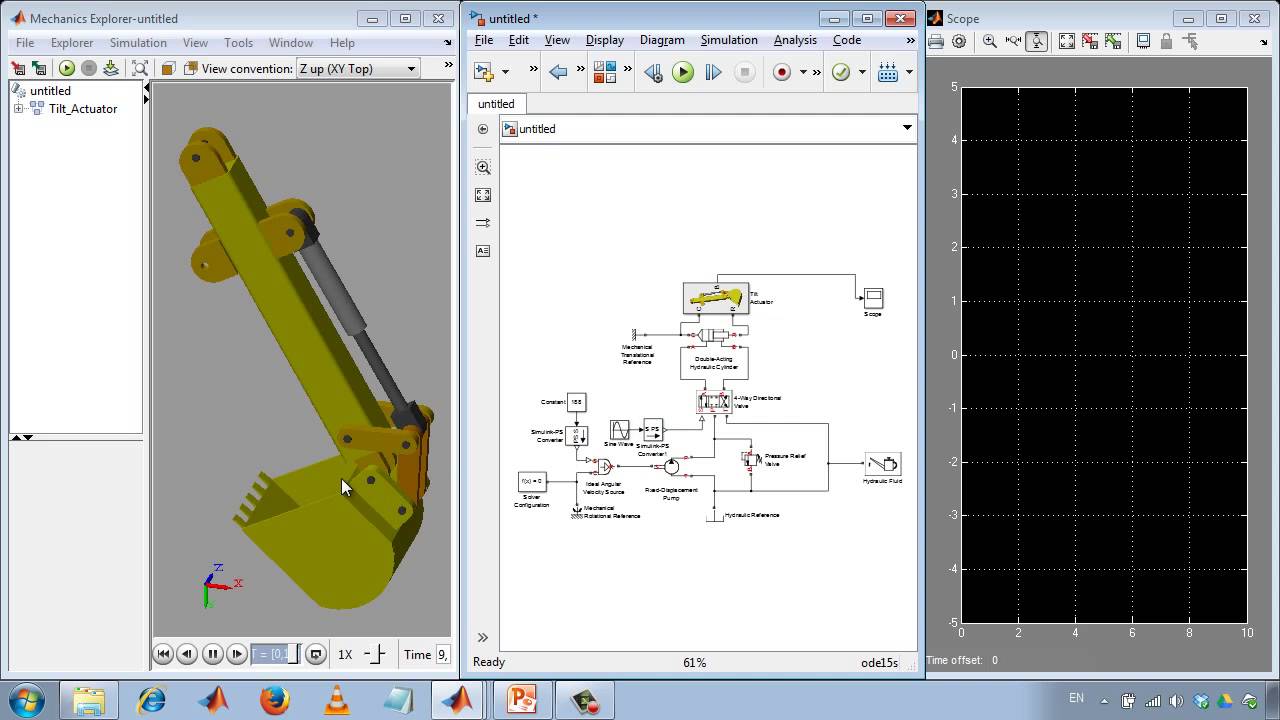The image size is (1280, 720).
Task: Click the playback speed slider in Mechanics Explorer
Action: coord(375,654)
